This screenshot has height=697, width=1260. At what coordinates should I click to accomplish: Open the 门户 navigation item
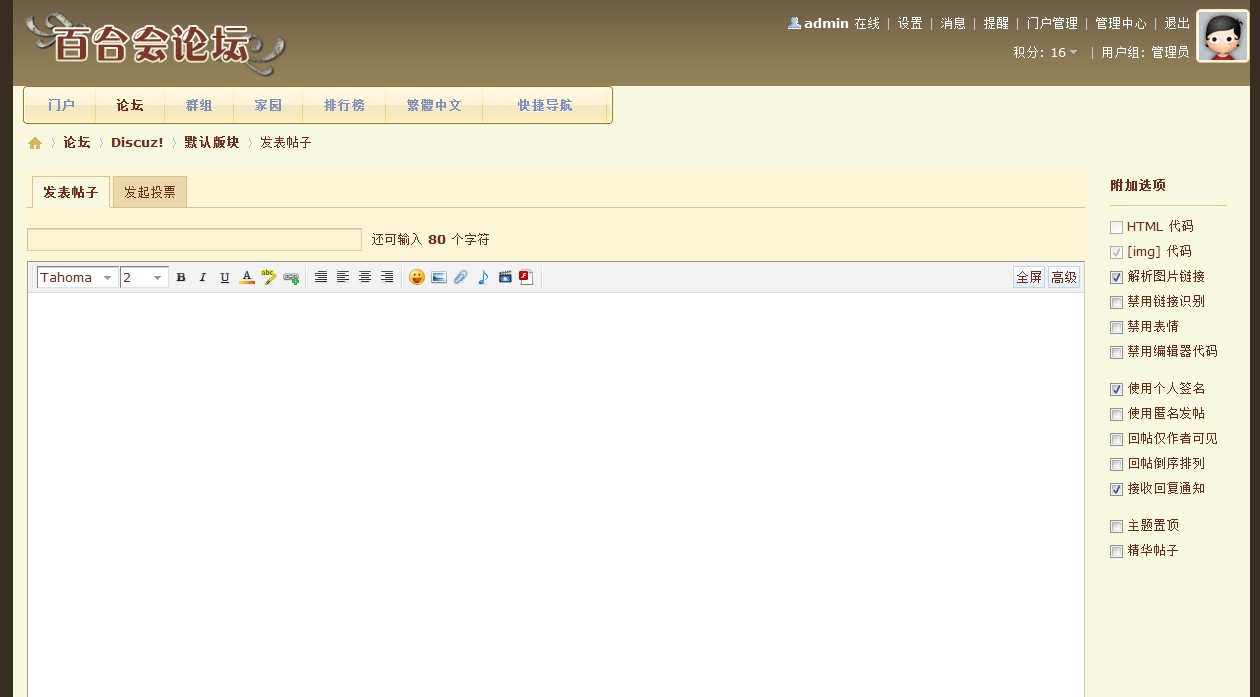tap(61, 105)
